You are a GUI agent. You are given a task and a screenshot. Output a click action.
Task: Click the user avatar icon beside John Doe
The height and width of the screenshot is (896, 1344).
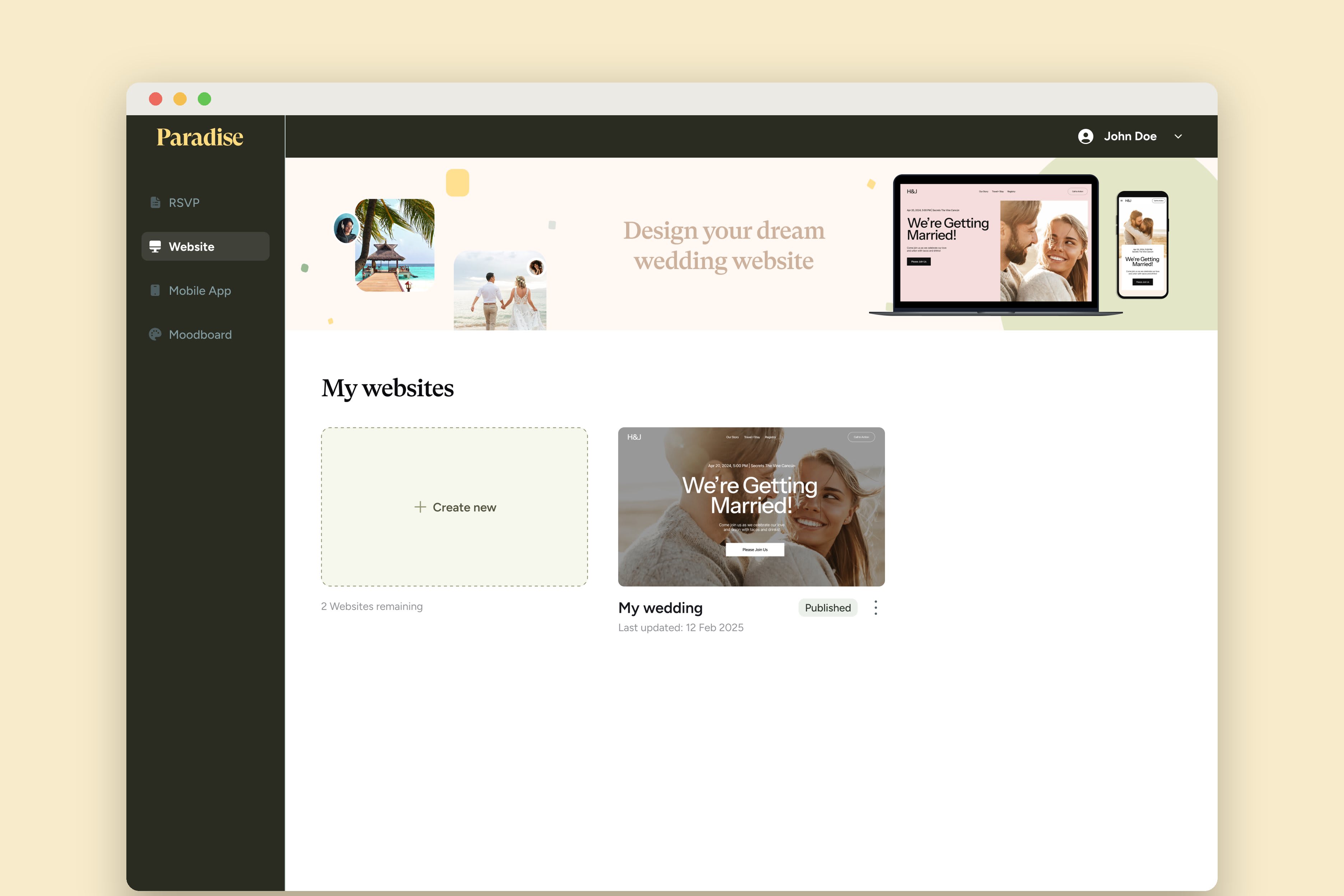pyautogui.click(x=1086, y=136)
